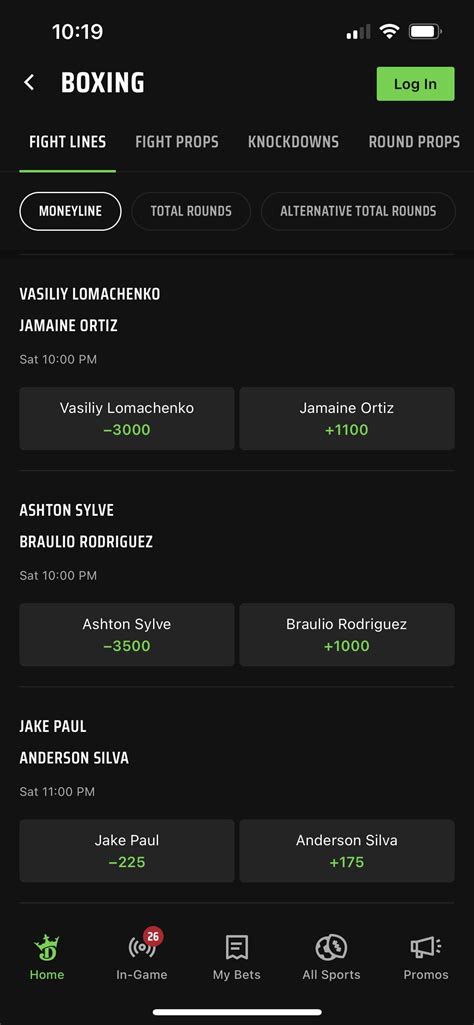Open the Round Props tab
The height and width of the screenshot is (1025, 474).
414,142
